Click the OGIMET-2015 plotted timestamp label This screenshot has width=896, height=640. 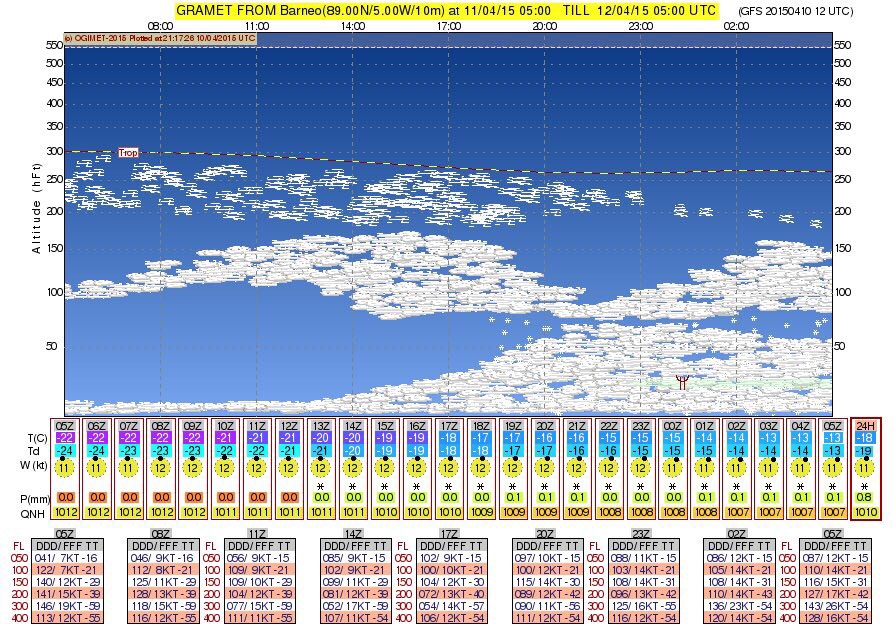coord(160,38)
